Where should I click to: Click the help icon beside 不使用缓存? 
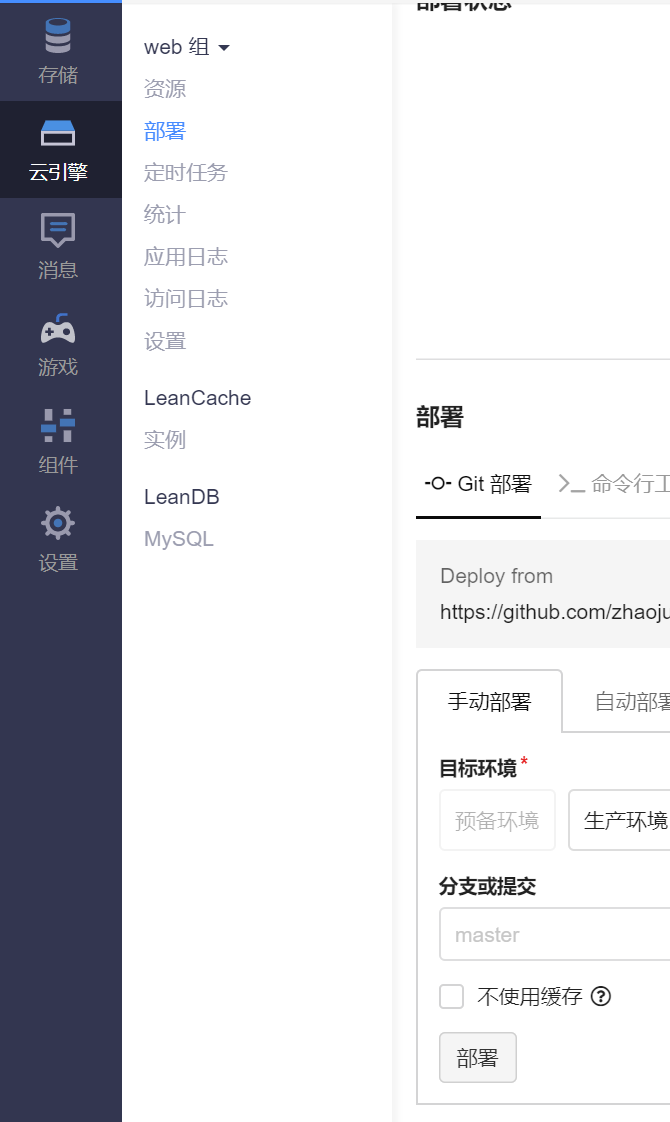click(x=601, y=996)
